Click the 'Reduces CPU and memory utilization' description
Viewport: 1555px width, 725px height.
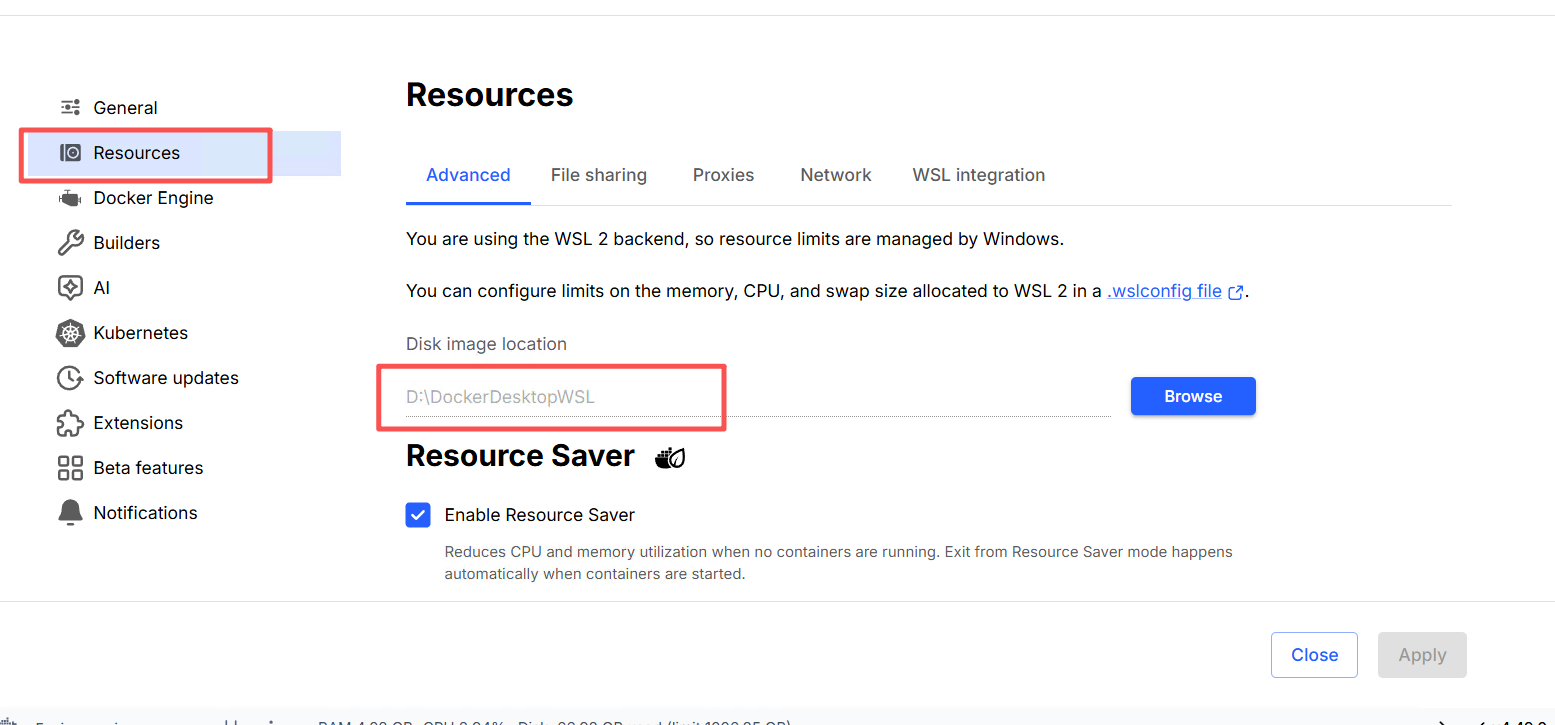[839, 563]
